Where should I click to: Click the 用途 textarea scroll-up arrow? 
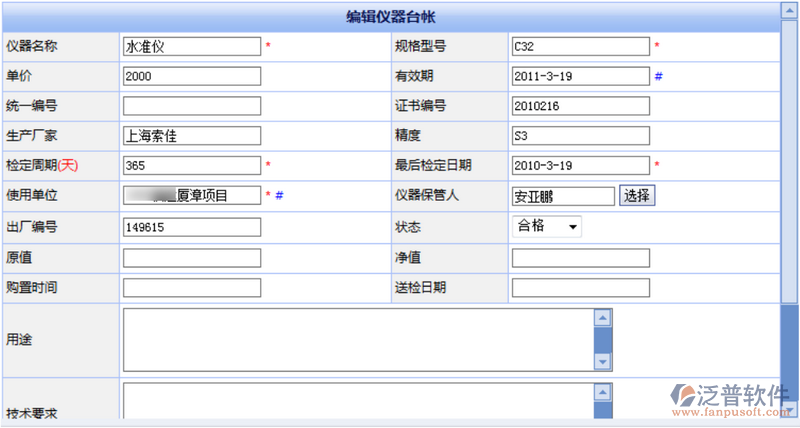602,318
